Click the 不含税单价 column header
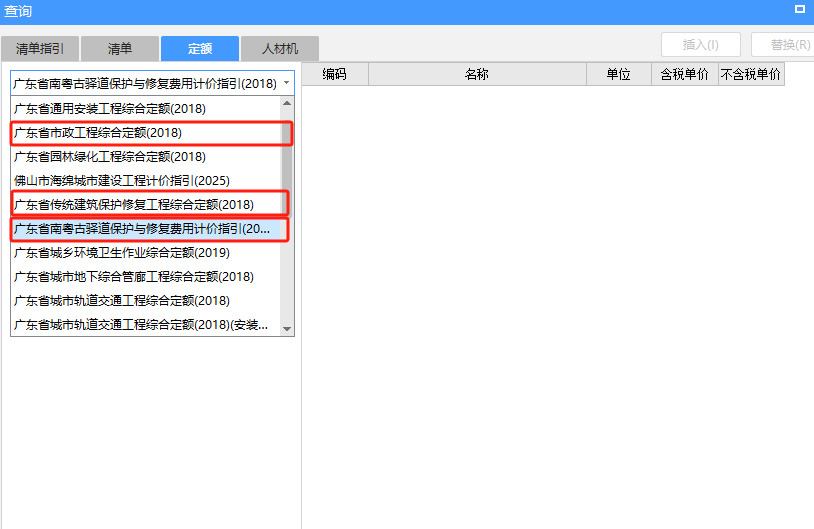 click(751, 74)
